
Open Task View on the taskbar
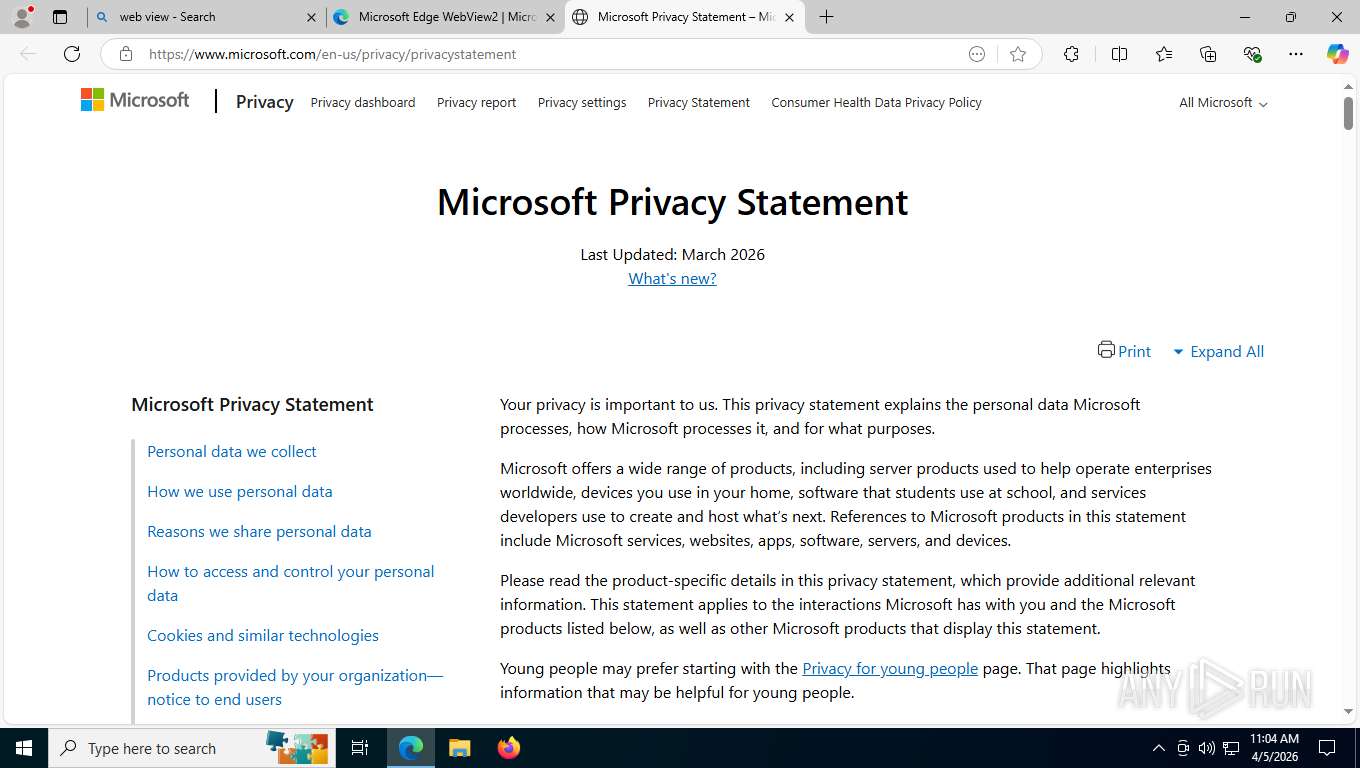click(x=360, y=748)
